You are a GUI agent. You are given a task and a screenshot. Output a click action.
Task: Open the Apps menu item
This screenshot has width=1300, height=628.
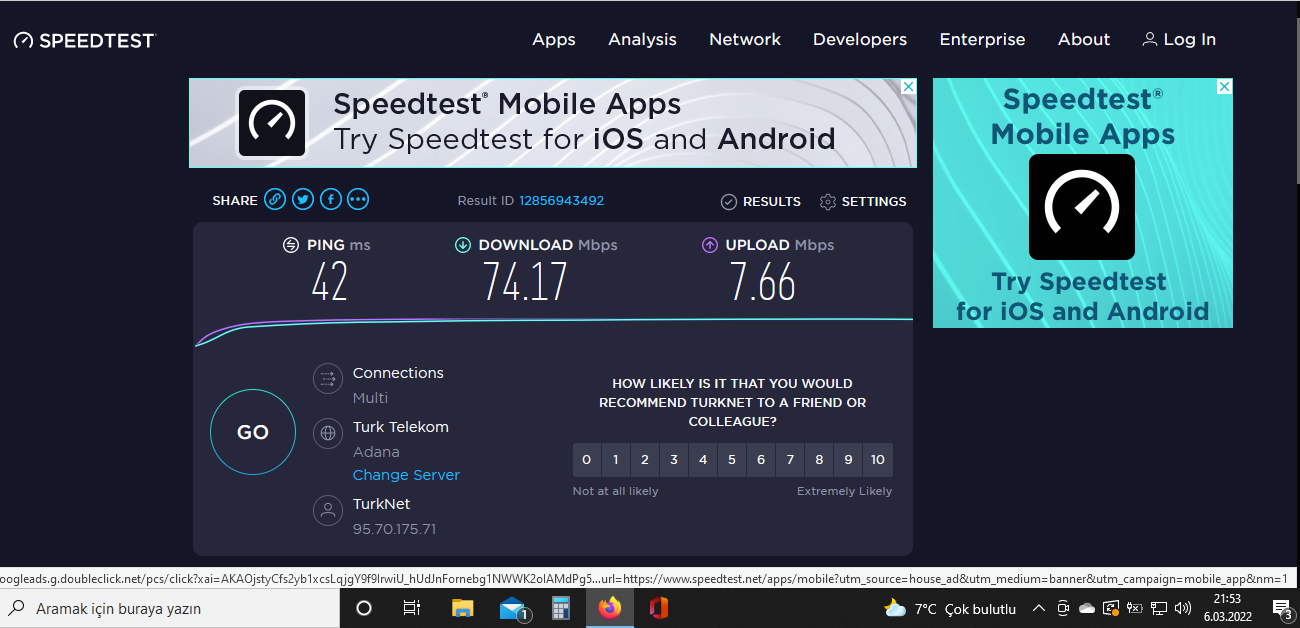click(554, 39)
